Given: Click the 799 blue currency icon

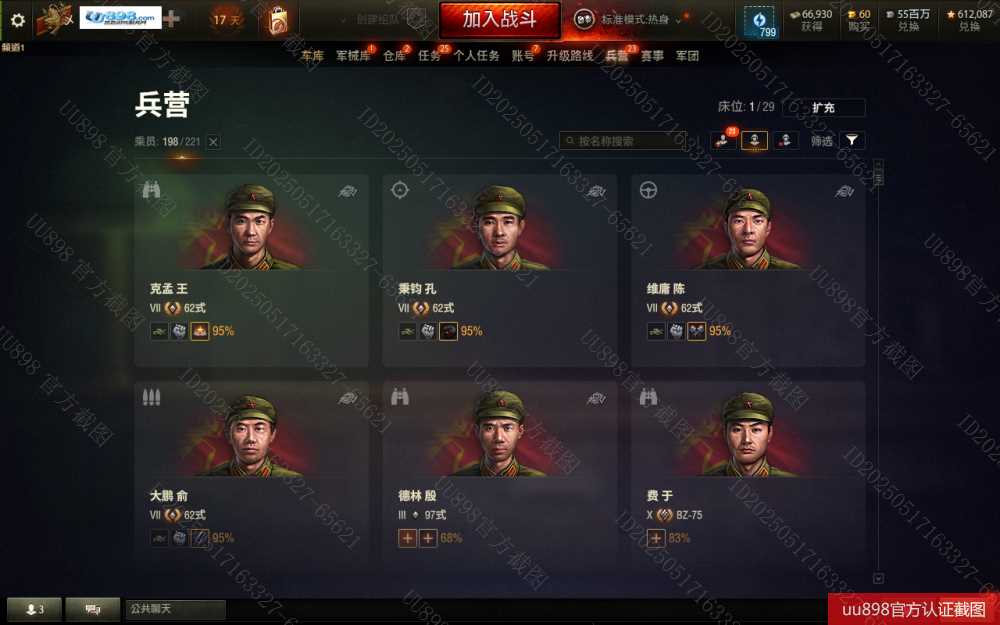Looking at the screenshot, I should 760,21.
